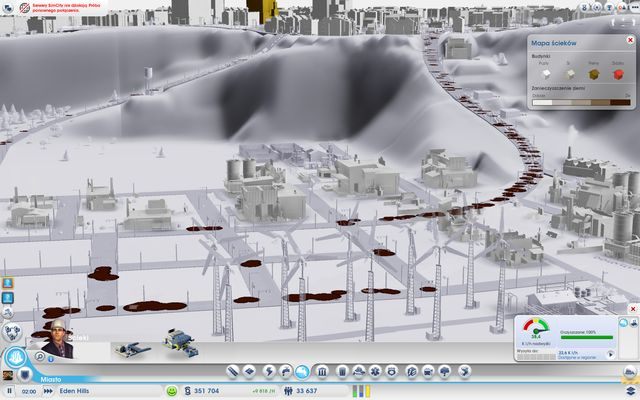The height and width of the screenshot is (400, 640).
Task: Click the bulldozer demolish tool
Action: tap(630, 372)
